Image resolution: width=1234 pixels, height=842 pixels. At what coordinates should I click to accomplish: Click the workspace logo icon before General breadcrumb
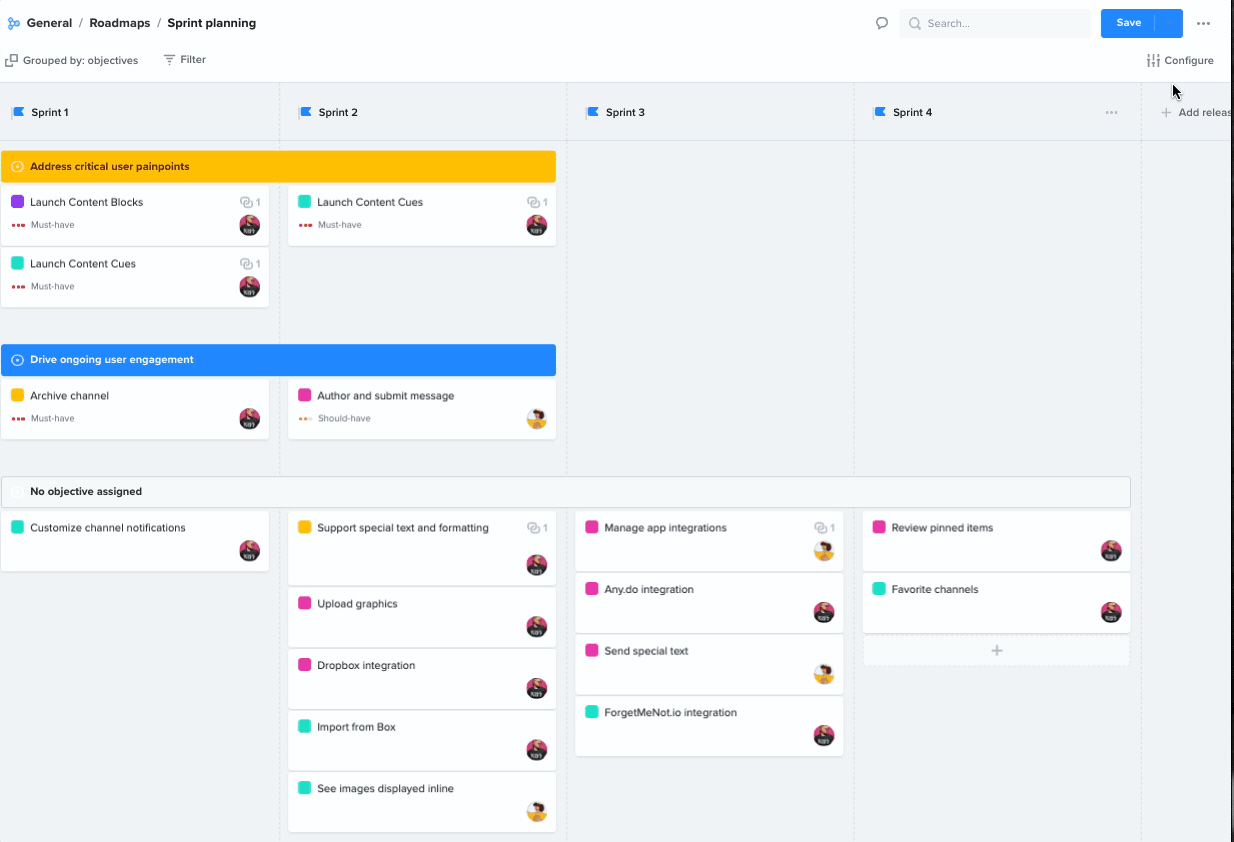pyautogui.click(x=14, y=22)
